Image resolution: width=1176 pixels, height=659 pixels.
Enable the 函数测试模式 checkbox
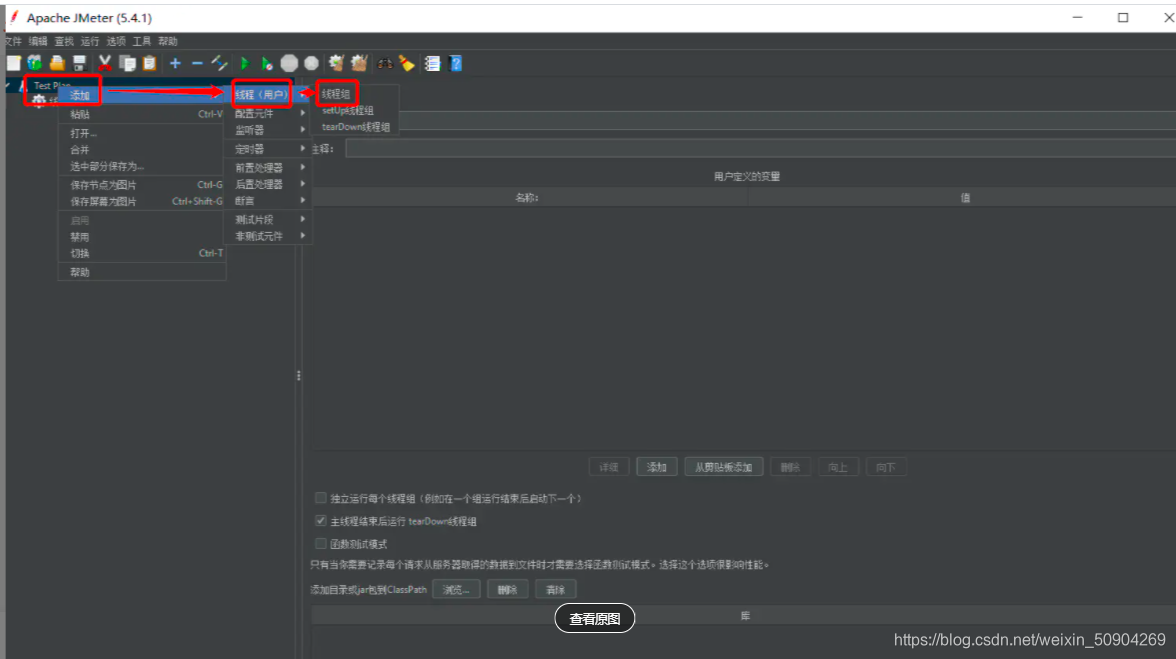point(321,544)
